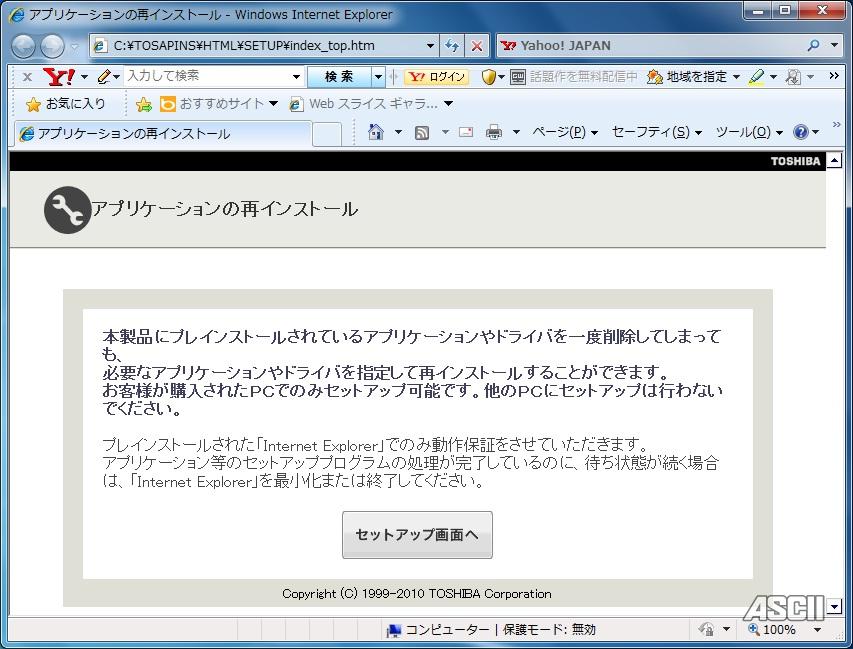Click the Home icon
Viewport: 853px width, 649px height.
(376, 132)
